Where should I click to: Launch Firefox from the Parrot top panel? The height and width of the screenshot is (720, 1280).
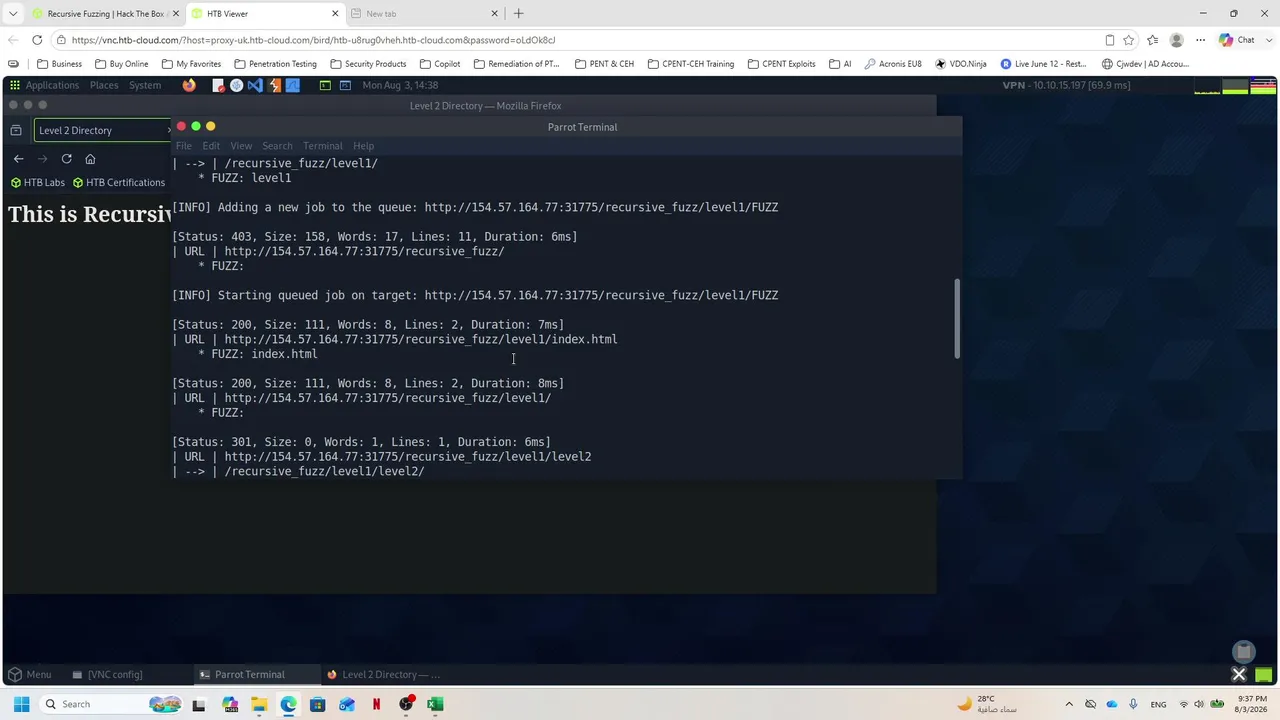coord(189,85)
